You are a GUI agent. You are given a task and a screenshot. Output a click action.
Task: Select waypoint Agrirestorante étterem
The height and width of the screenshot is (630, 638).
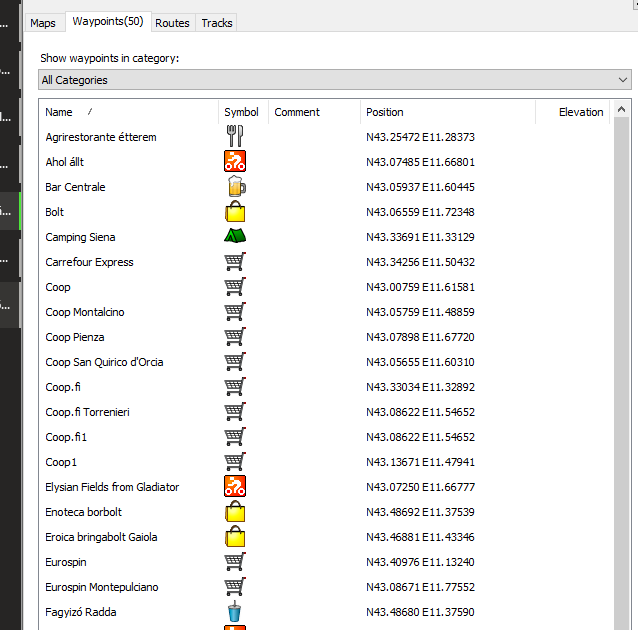coord(101,137)
